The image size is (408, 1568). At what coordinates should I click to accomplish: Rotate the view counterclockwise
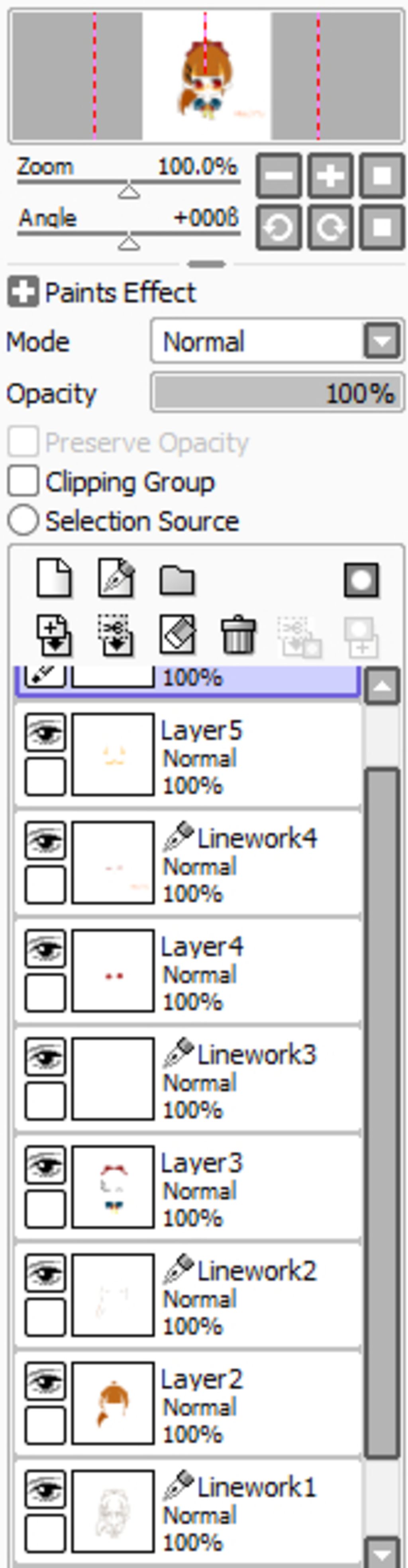279,227
